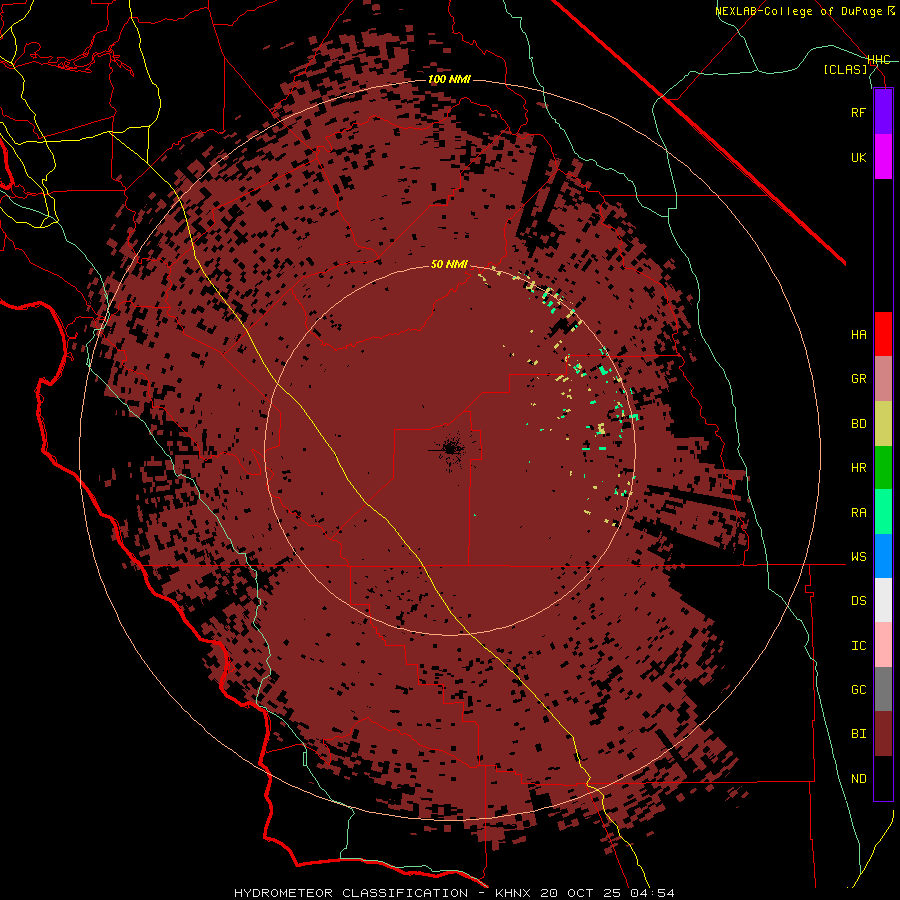The width and height of the screenshot is (900, 900).
Task: Click the '04:54' timestamp
Action: point(651,893)
